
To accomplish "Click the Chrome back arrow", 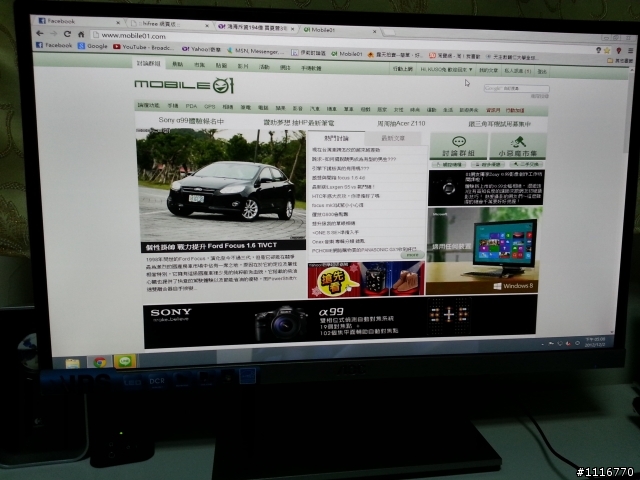I will pos(40,33).
